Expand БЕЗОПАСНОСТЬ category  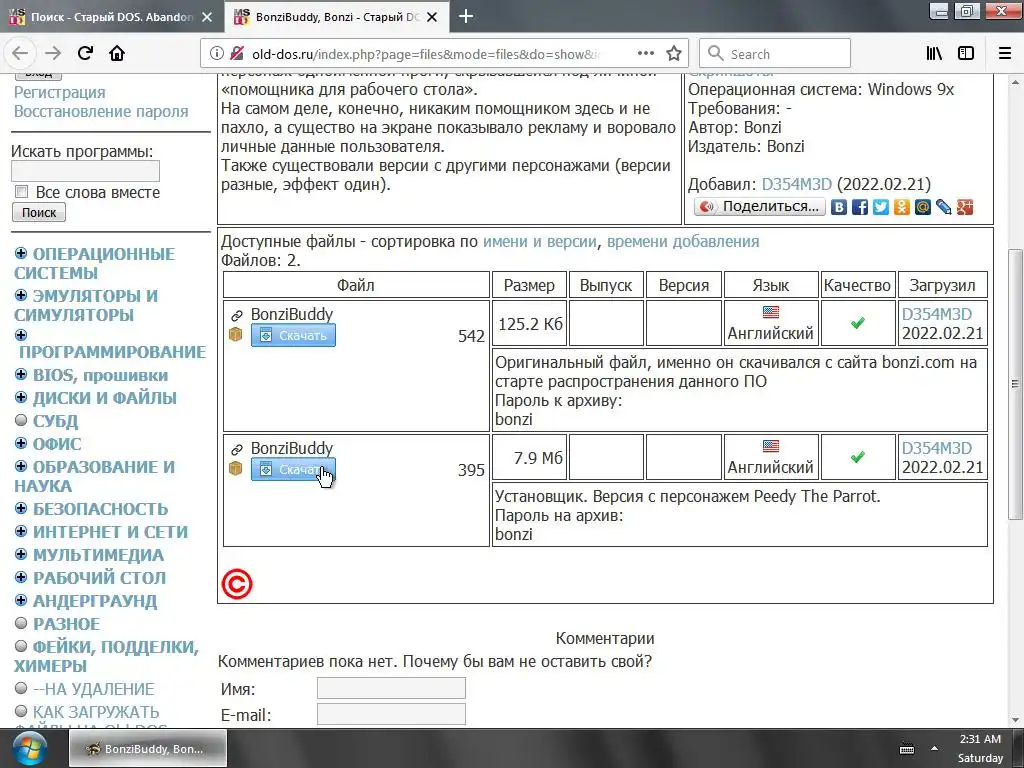tap(21, 508)
